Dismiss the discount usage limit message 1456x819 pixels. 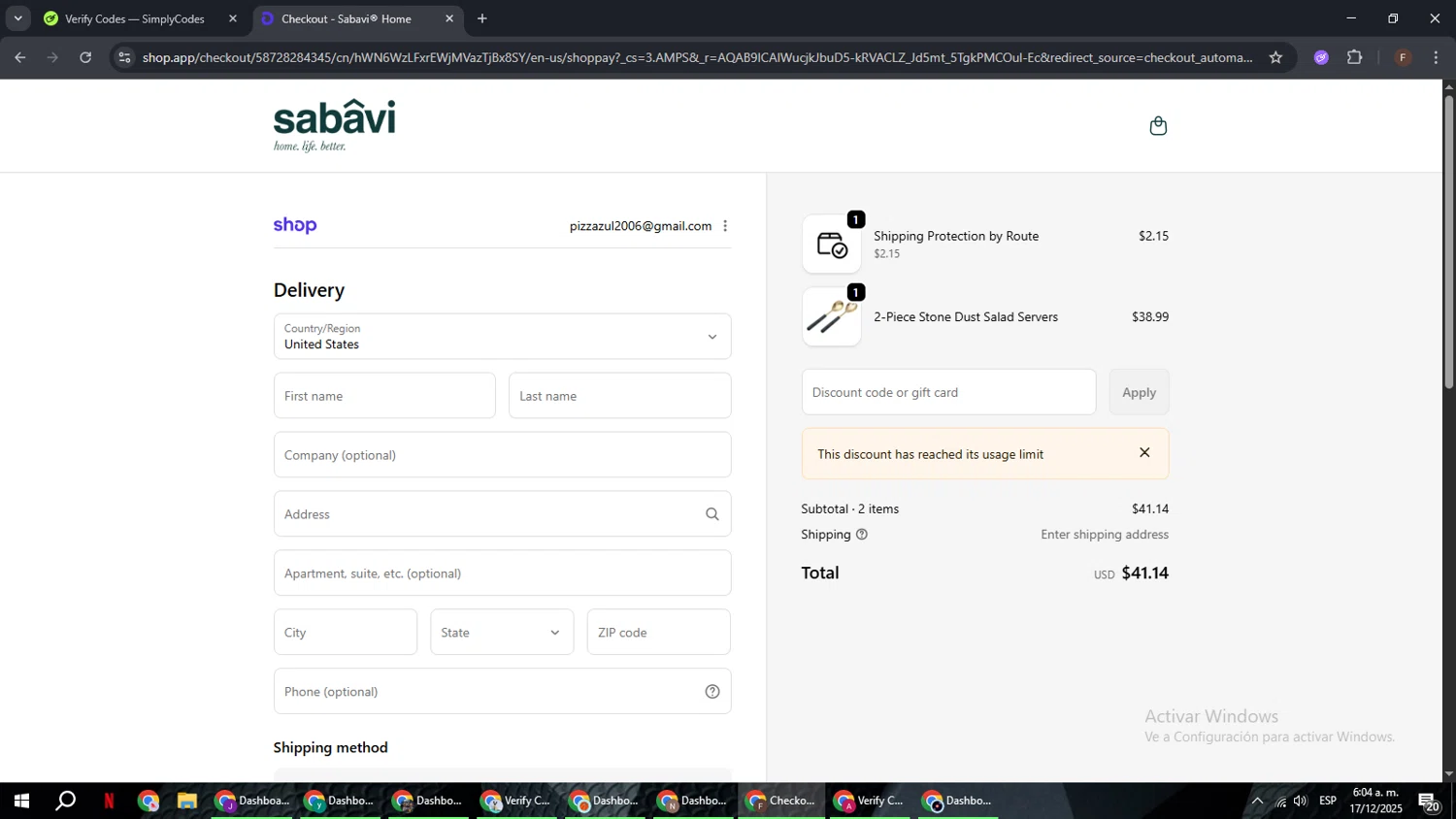1144,453
